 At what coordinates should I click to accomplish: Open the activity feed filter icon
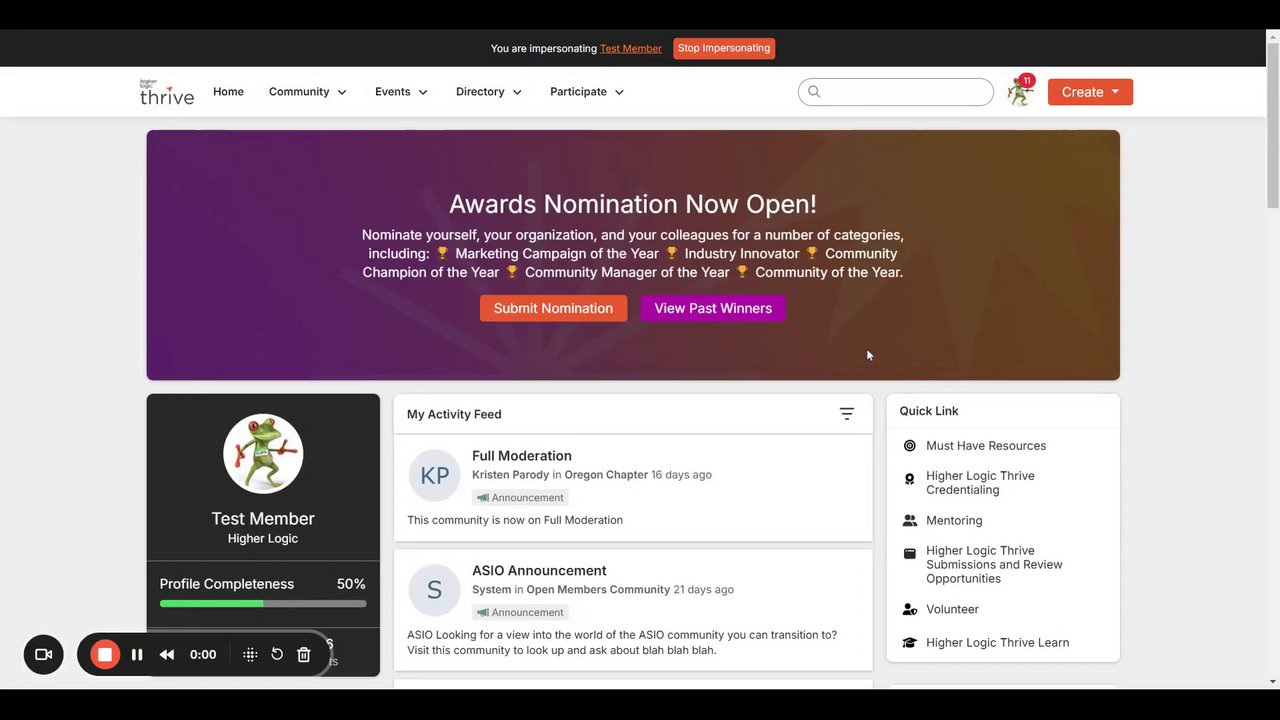pyautogui.click(x=847, y=414)
